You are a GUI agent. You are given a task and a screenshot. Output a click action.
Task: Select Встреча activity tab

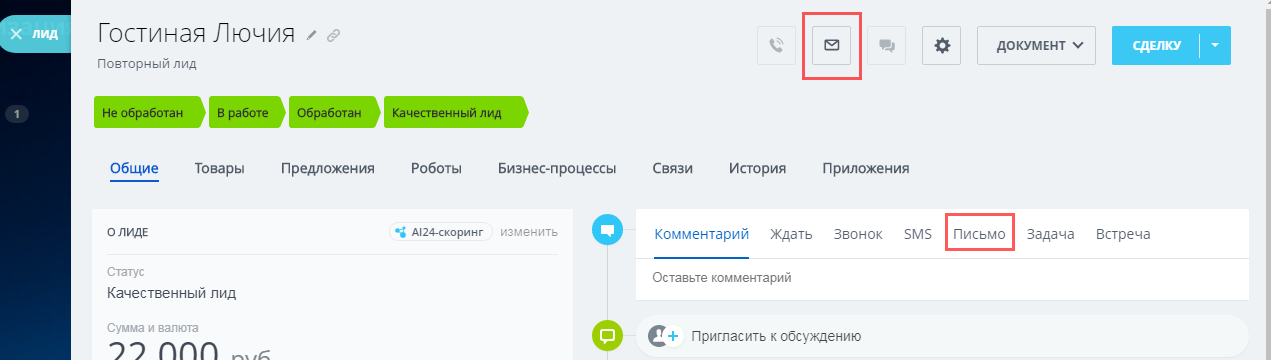tap(1123, 234)
